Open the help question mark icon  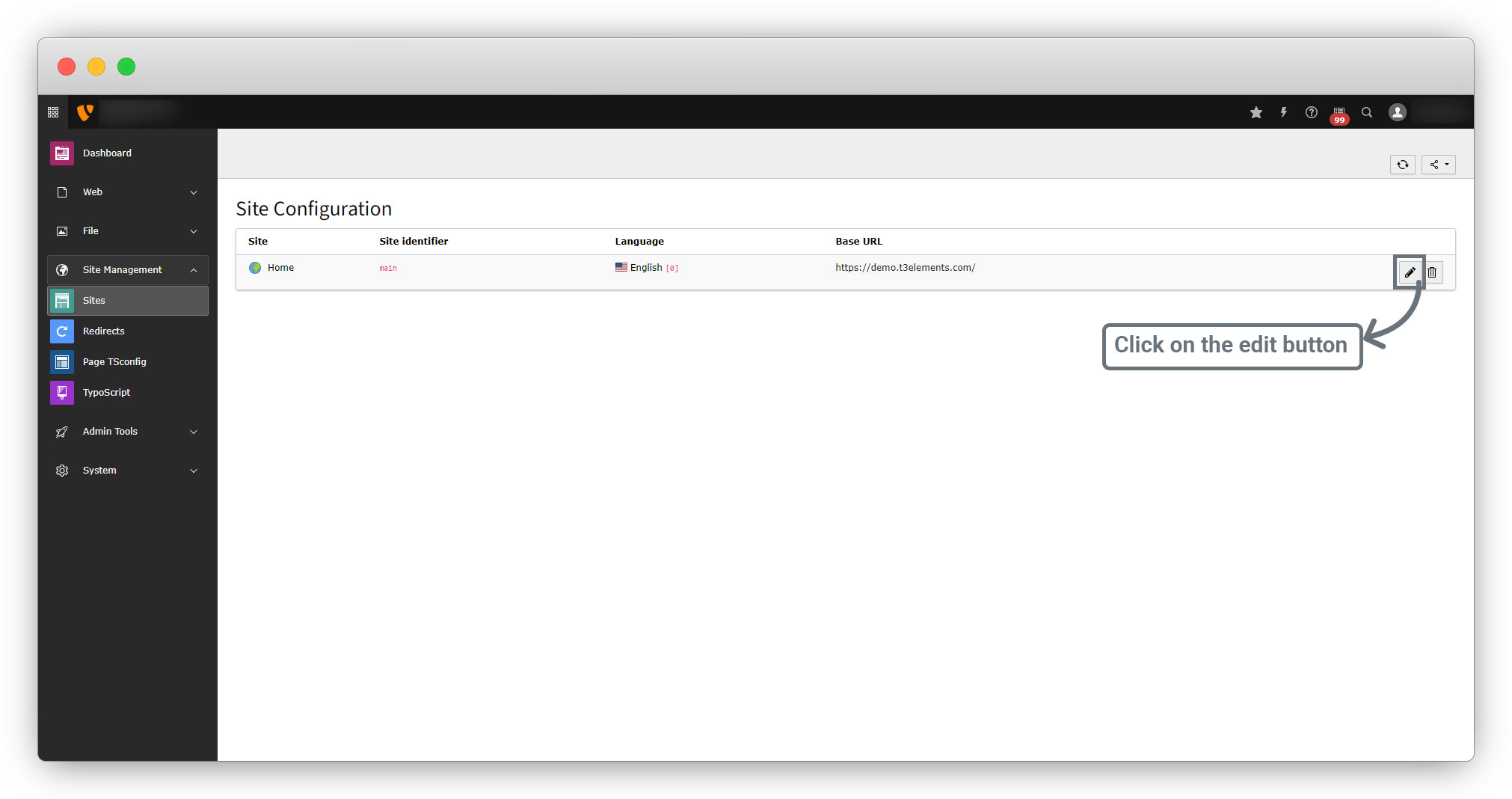(1311, 112)
